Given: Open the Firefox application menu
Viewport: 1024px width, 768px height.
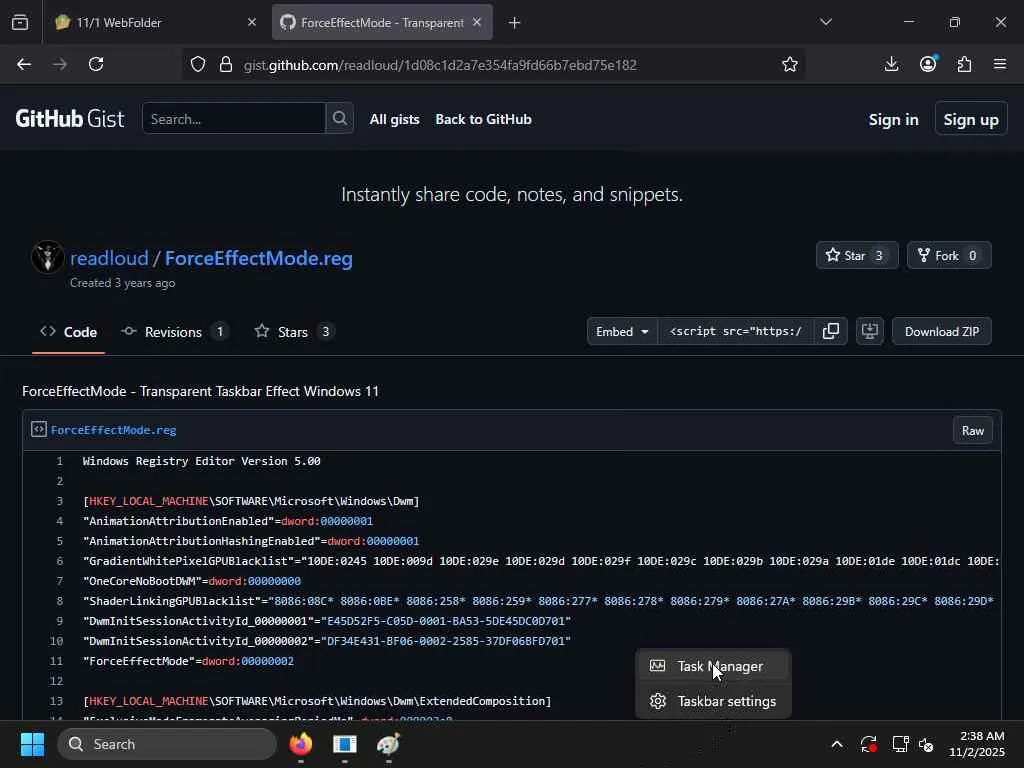Looking at the screenshot, I should (x=1000, y=64).
